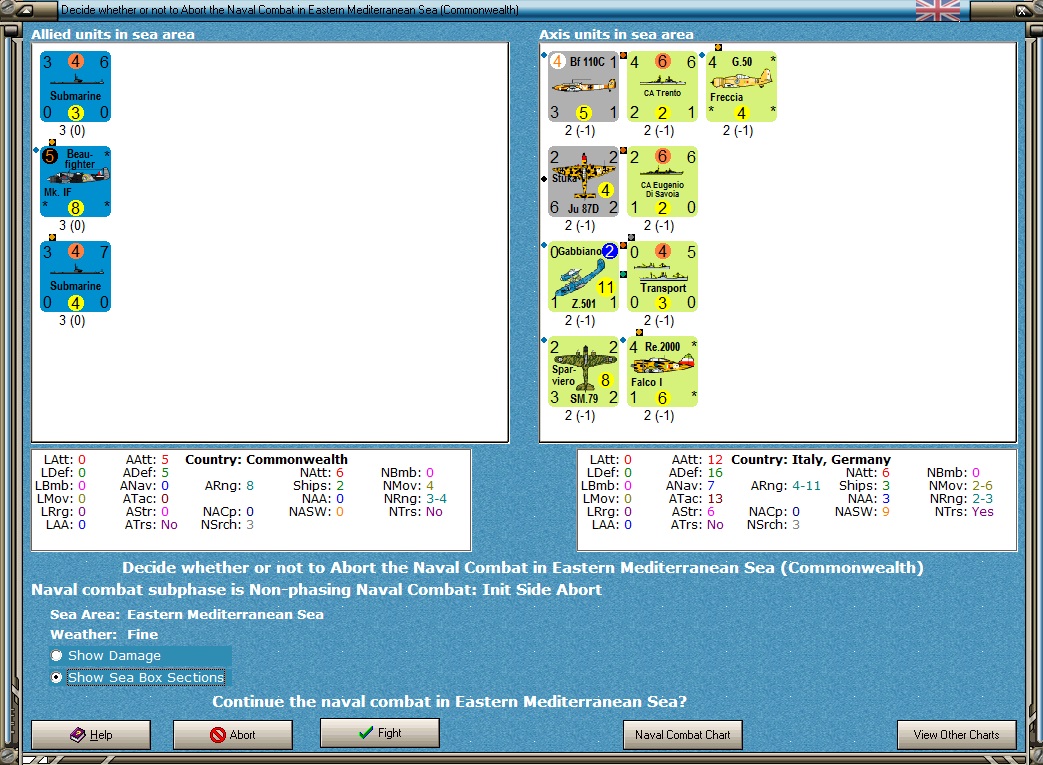Pick the G.50 Freccia fighter counter
The height and width of the screenshot is (765, 1043).
[x=741, y=86]
